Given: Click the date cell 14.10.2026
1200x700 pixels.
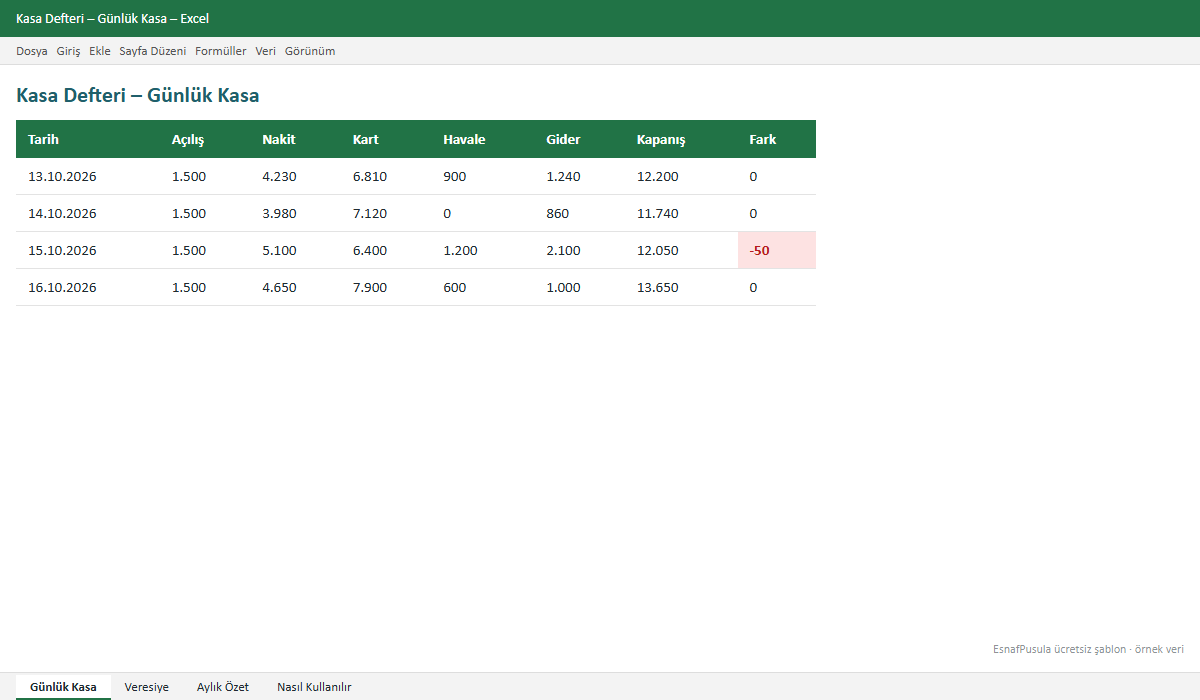Looking at the screenshot, I should 88,213.
